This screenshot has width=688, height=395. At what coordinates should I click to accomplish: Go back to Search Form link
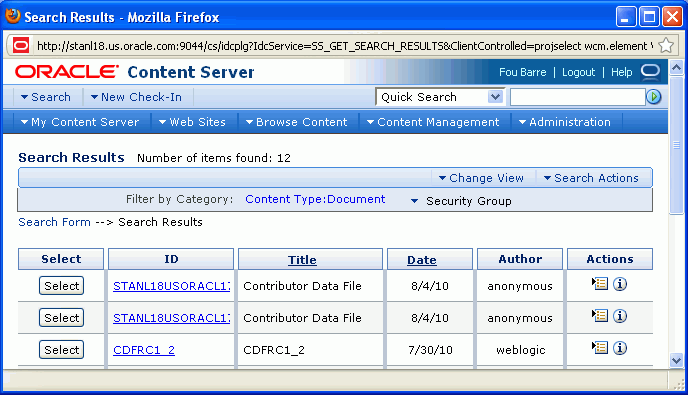pos(54,222)
